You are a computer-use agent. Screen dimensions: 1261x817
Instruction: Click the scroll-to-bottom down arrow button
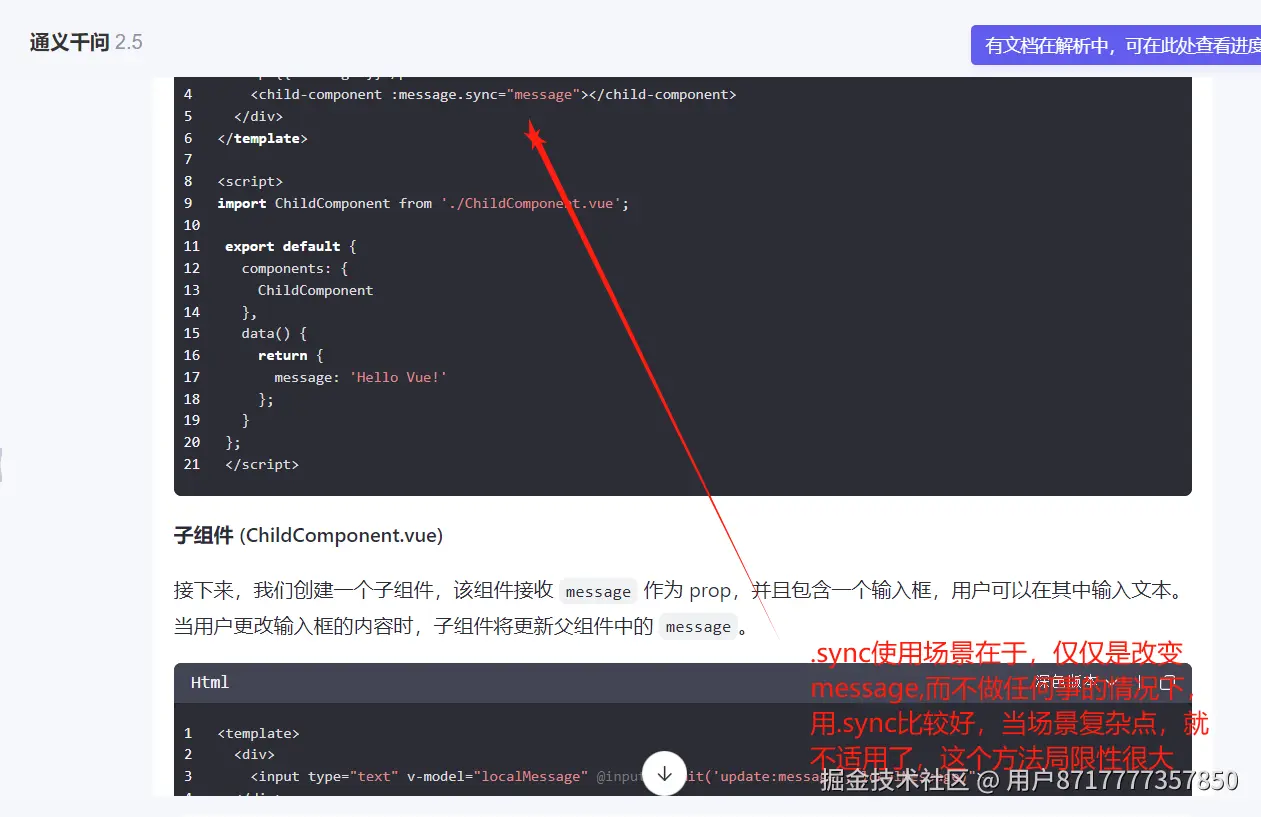(x=665, y=773)
